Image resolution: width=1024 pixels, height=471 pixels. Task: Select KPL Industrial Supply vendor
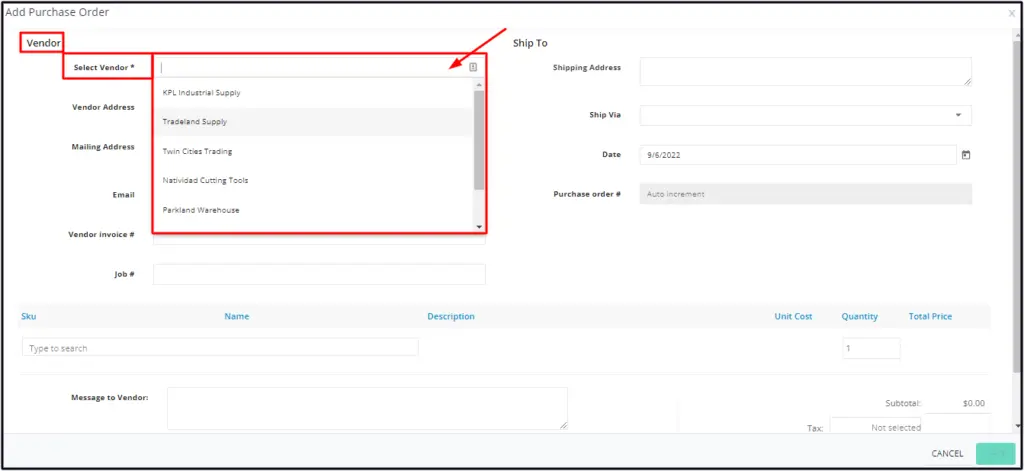click(x=313, y=93)
